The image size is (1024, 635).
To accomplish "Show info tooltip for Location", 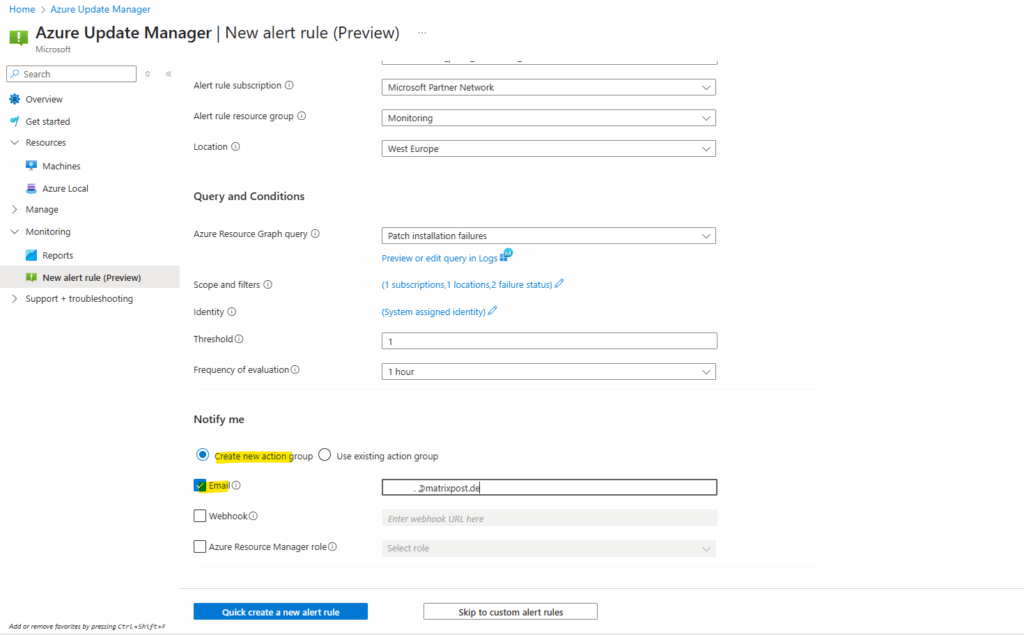I will coord(236,147).
